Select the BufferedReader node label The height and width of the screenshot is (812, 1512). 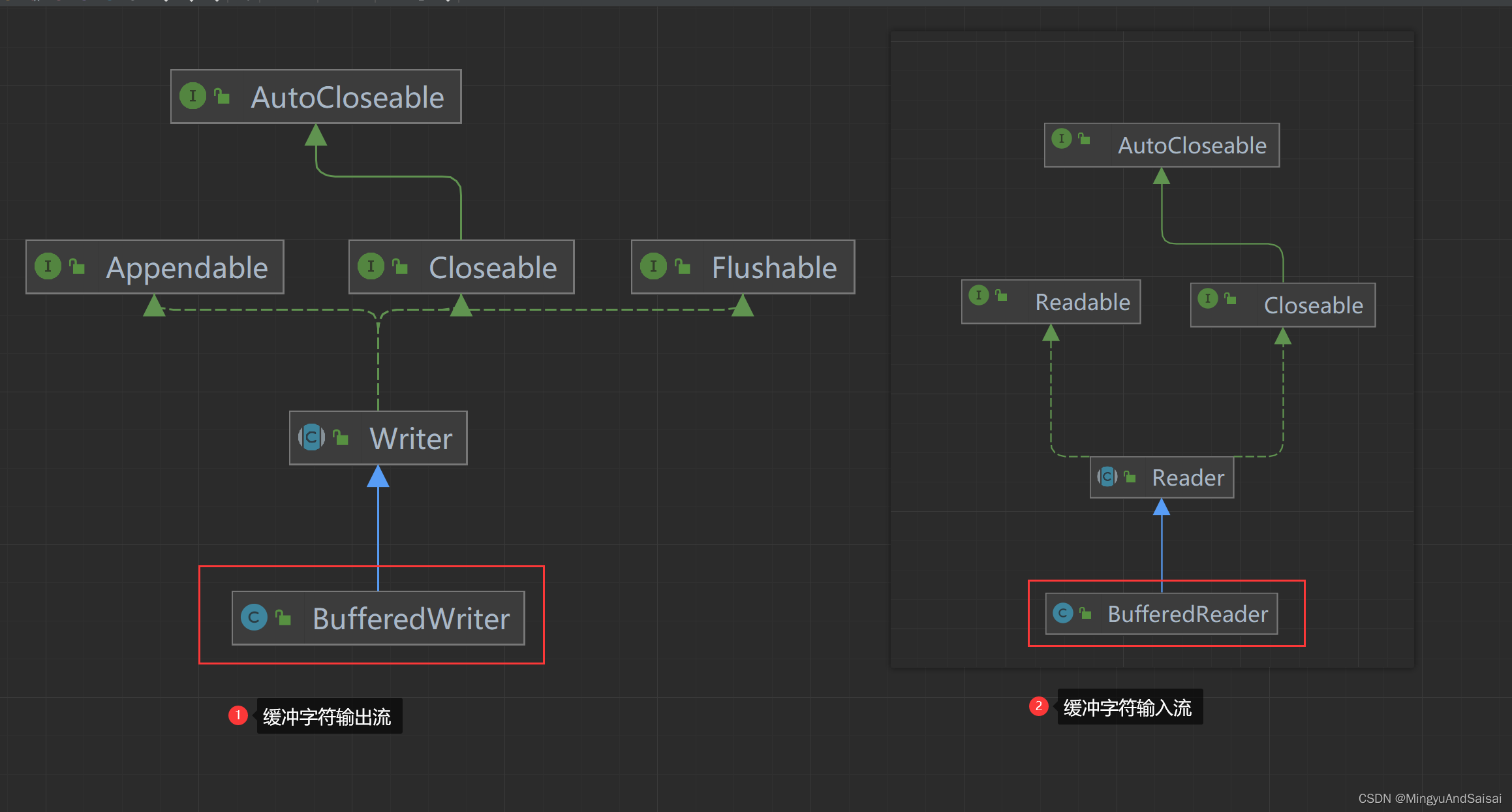click(1188, 614)
